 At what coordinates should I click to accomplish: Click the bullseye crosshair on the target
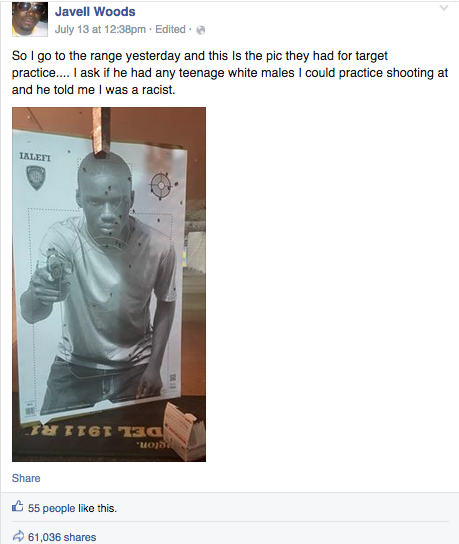(x=161, y=186)
